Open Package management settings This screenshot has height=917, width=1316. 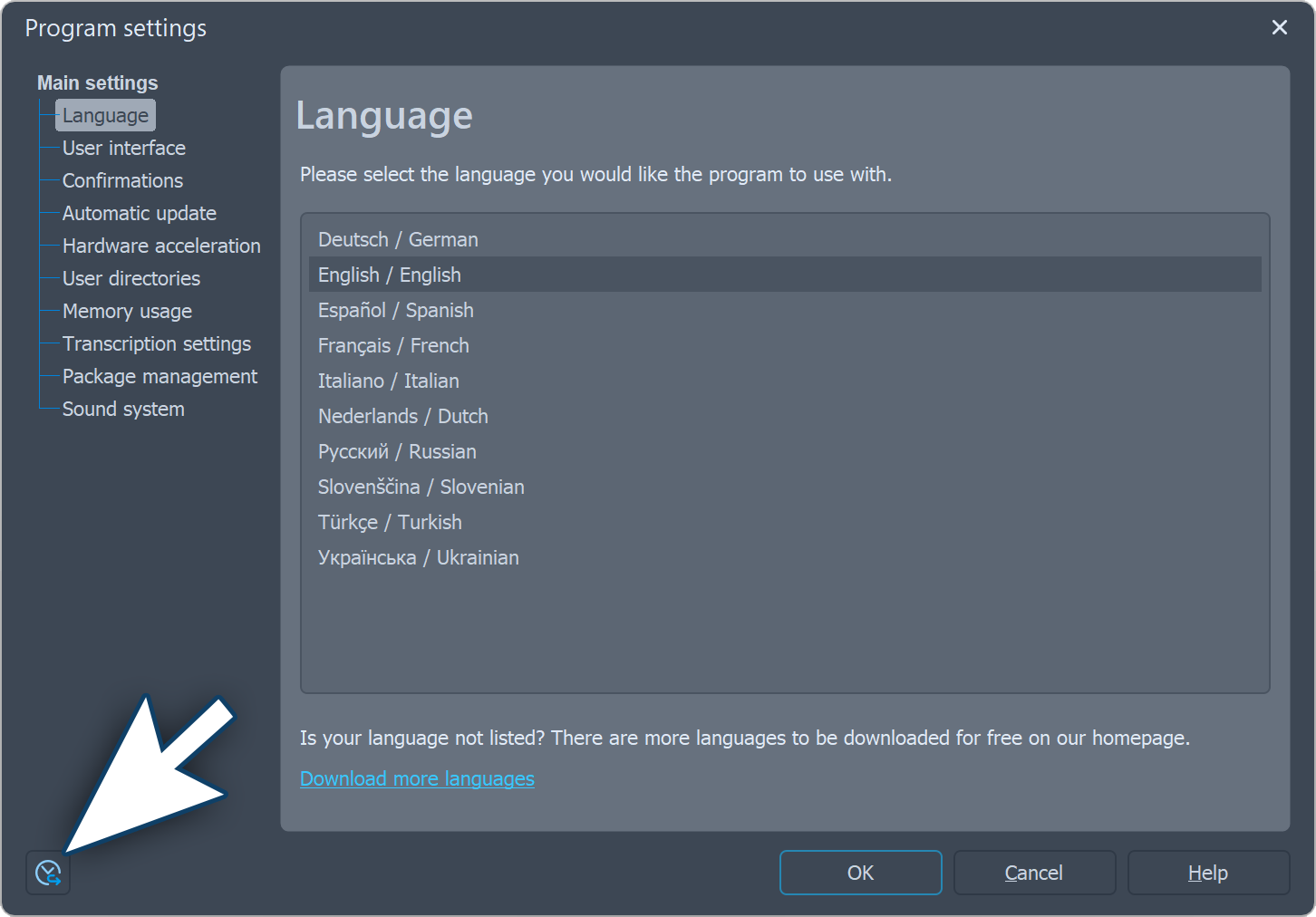[x=160, y=376]
